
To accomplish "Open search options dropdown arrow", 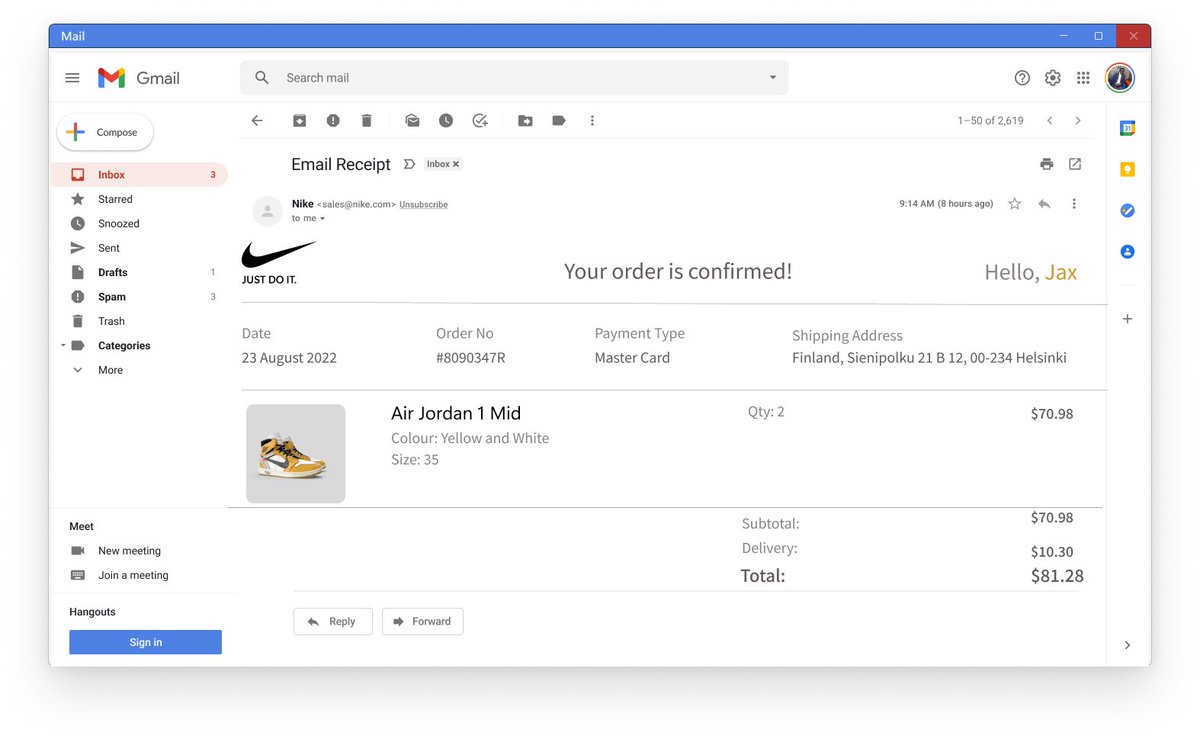I will pyautogui.click(x=772, y=78).
